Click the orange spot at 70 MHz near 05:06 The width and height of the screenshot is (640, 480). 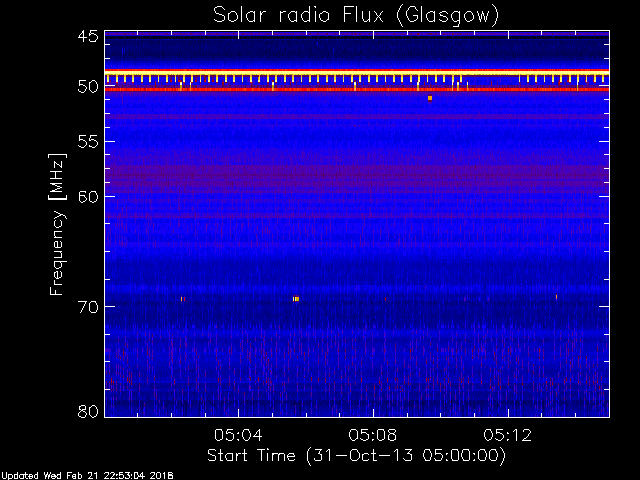click(x=296, y=299)
